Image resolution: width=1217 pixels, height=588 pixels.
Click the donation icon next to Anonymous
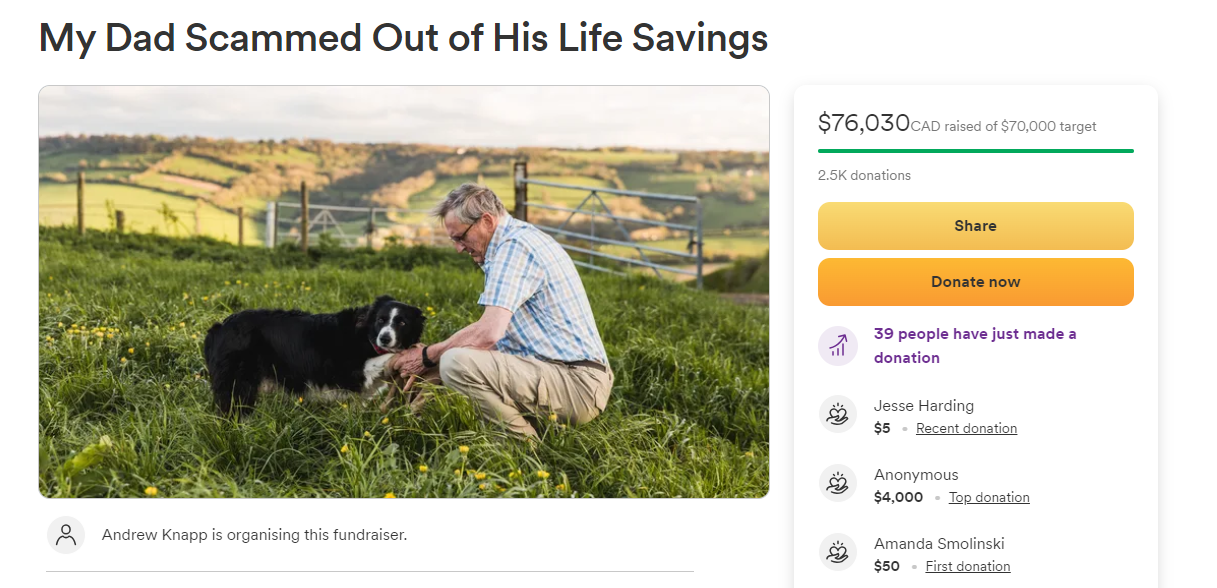click(x=838, y=484)
